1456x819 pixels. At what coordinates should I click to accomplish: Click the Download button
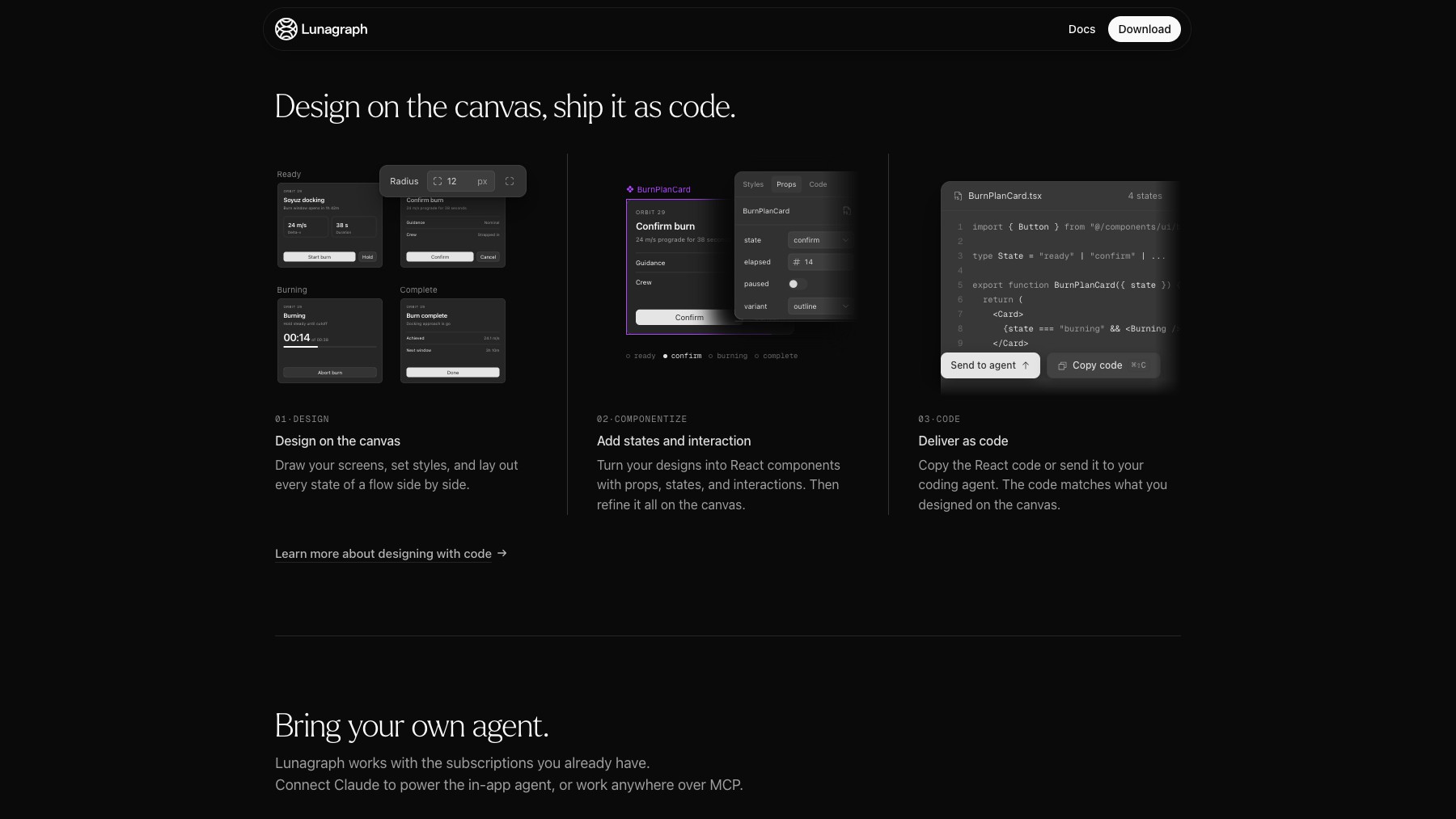[x=1144, y=29]
